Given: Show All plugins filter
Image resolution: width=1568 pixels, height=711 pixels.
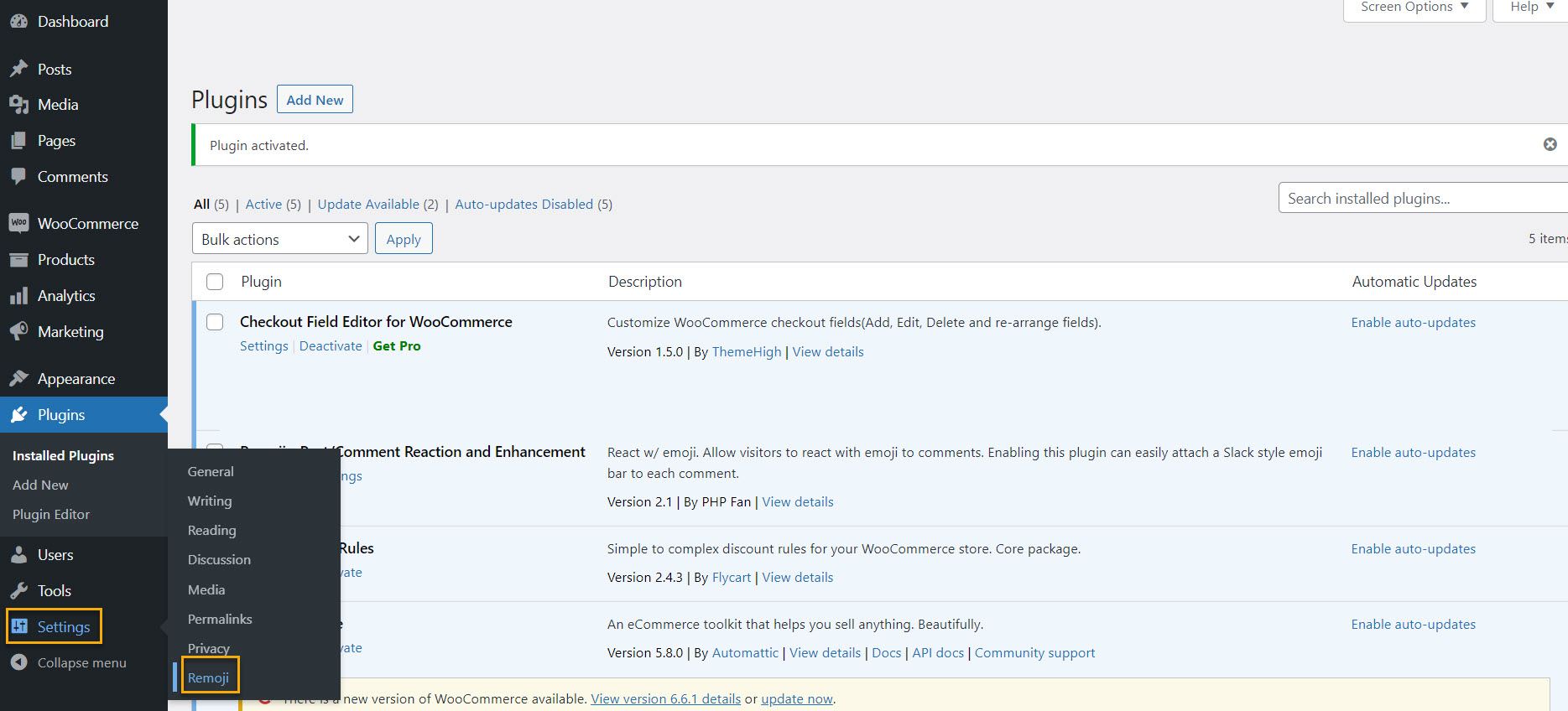Looking at the screenshot, I should tap(201, 205).
